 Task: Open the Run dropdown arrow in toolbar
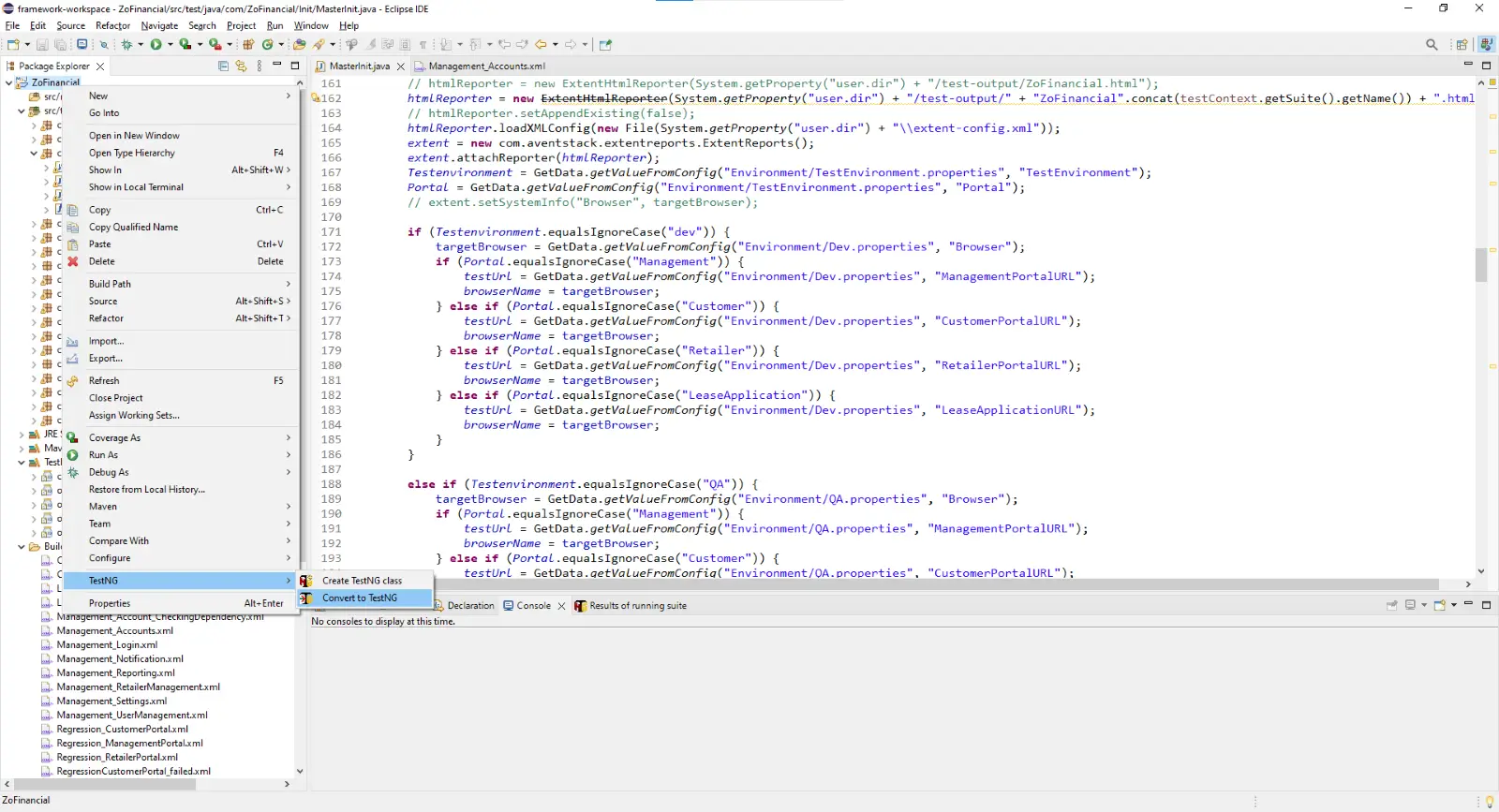[171, 44]
